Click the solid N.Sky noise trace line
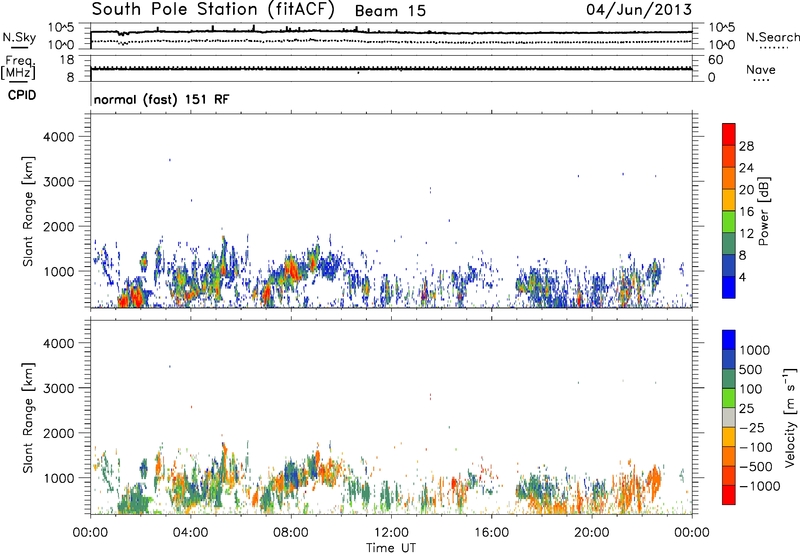 pos(391,32)
